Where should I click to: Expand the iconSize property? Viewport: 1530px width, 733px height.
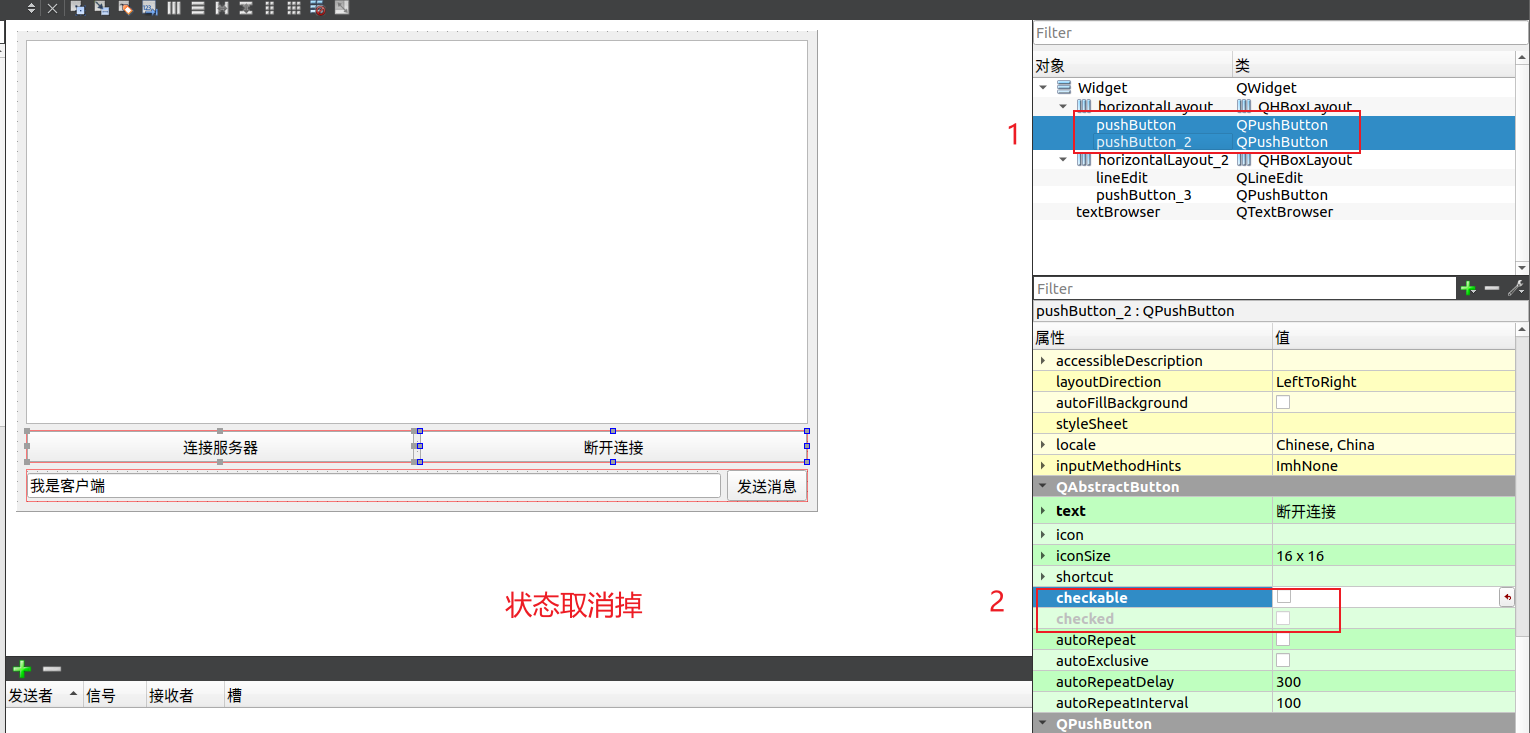pyautogui.click(x=1043, y=556)
